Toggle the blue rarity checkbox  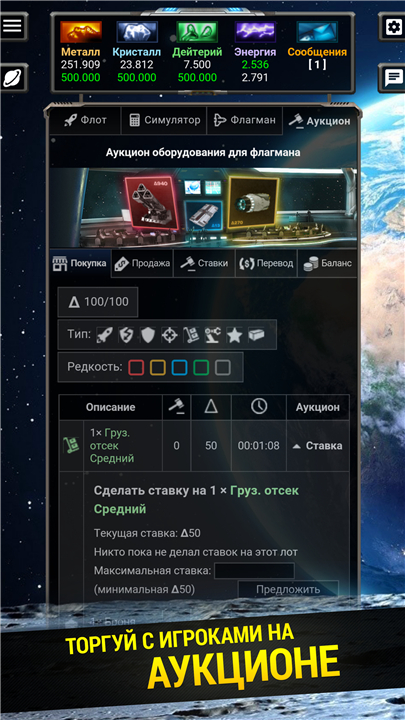tap(180, 367)
